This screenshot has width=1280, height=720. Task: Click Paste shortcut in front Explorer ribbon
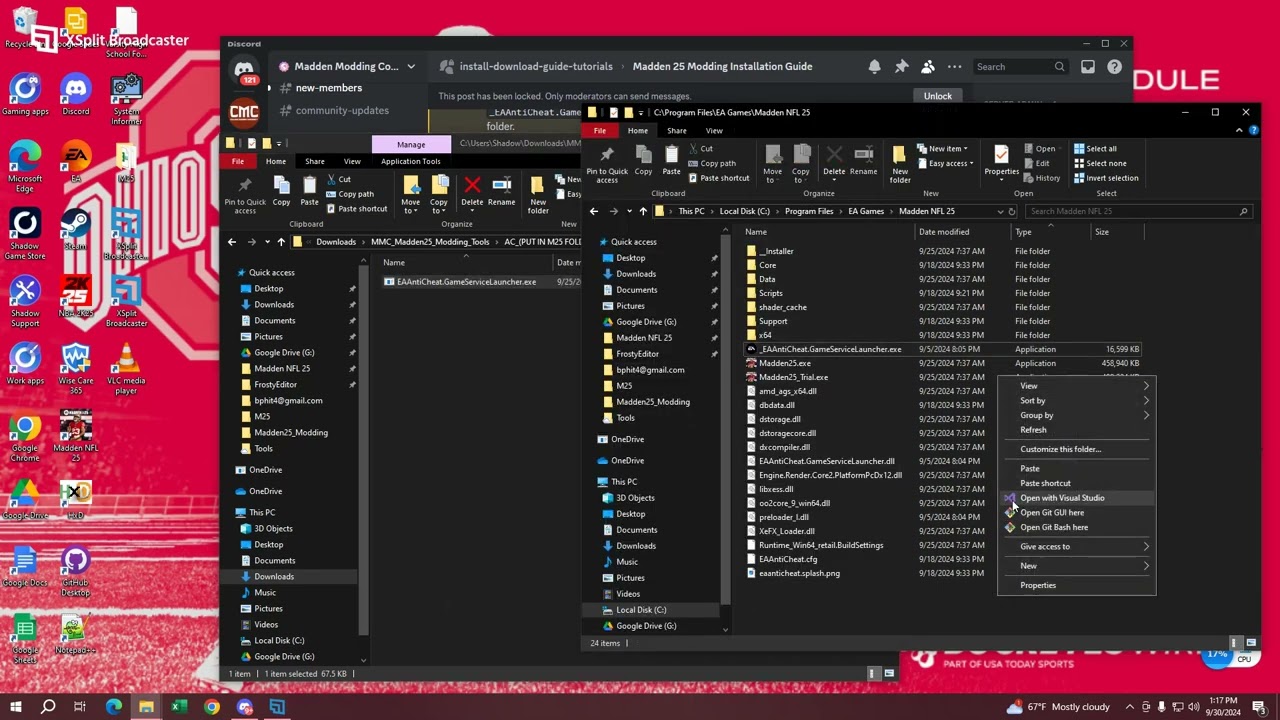click(x=718, y=178)
